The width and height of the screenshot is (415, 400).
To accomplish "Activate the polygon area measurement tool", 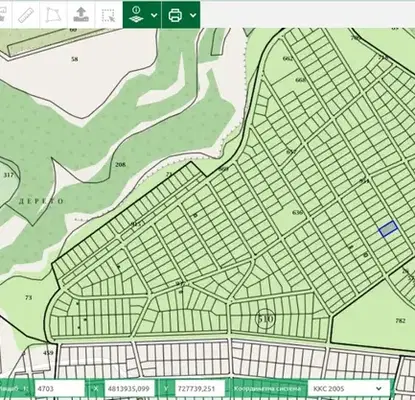I will [53, 15].
